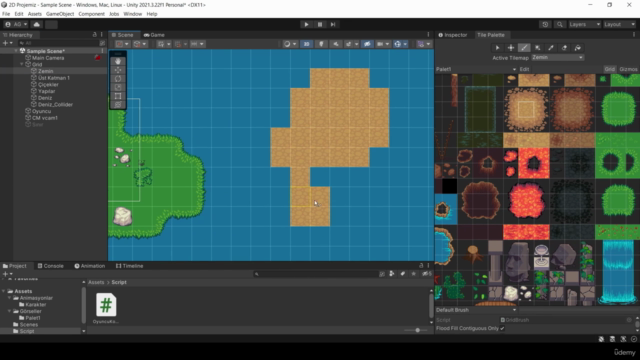Screen dimensions: 640x360
Task: Open Scenes folder in Project tree
Action: tap(29, 324)
